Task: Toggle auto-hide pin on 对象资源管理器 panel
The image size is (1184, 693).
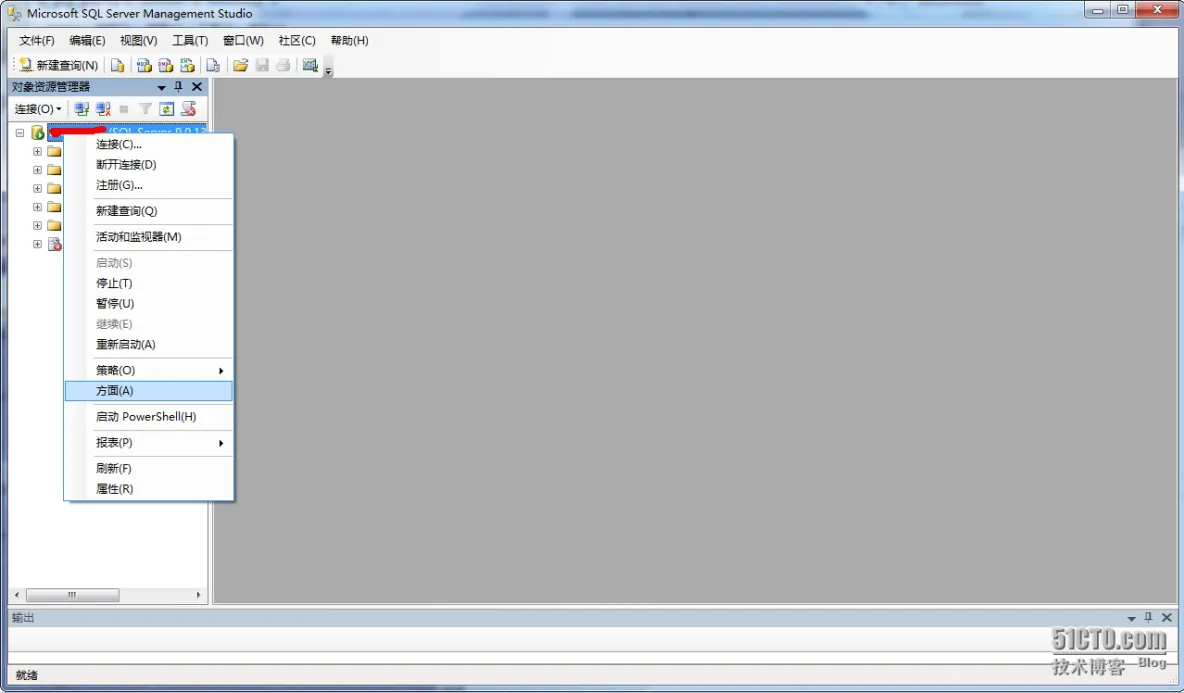Action: 179,87
